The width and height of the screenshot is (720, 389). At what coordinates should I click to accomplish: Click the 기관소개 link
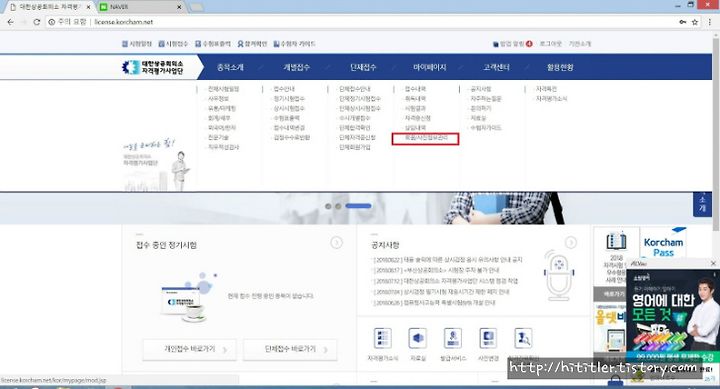(580, 44)
